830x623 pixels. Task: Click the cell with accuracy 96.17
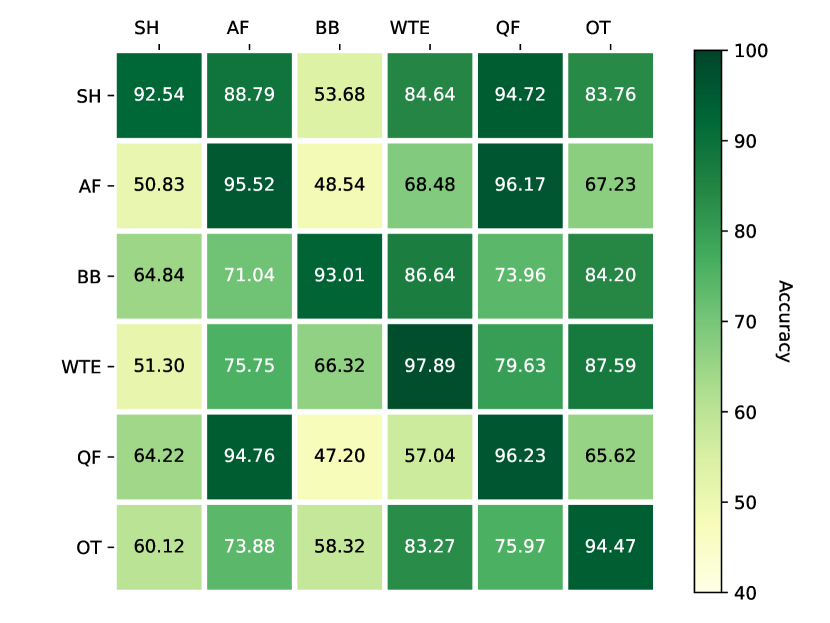pos(520,185)
